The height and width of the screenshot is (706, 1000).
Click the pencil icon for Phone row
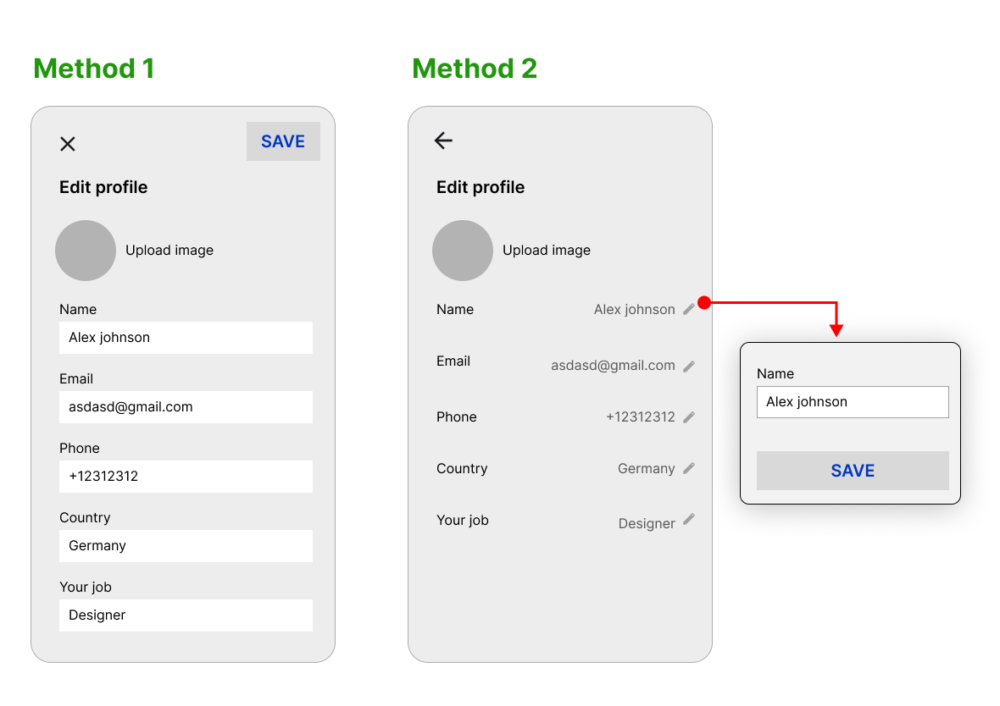click(x=689, y=417)
